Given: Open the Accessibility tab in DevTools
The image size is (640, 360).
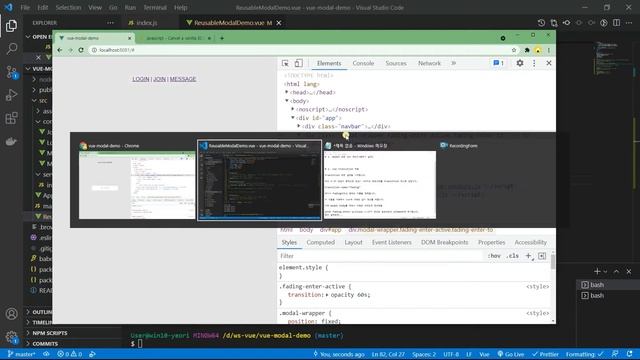Looking at the screenshot, I should pos(530,242).
